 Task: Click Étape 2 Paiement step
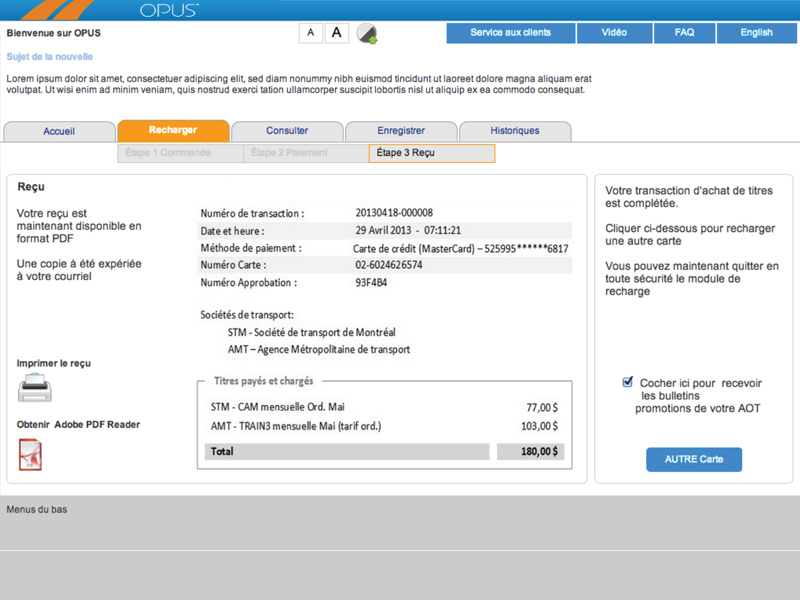click(306, 153)
